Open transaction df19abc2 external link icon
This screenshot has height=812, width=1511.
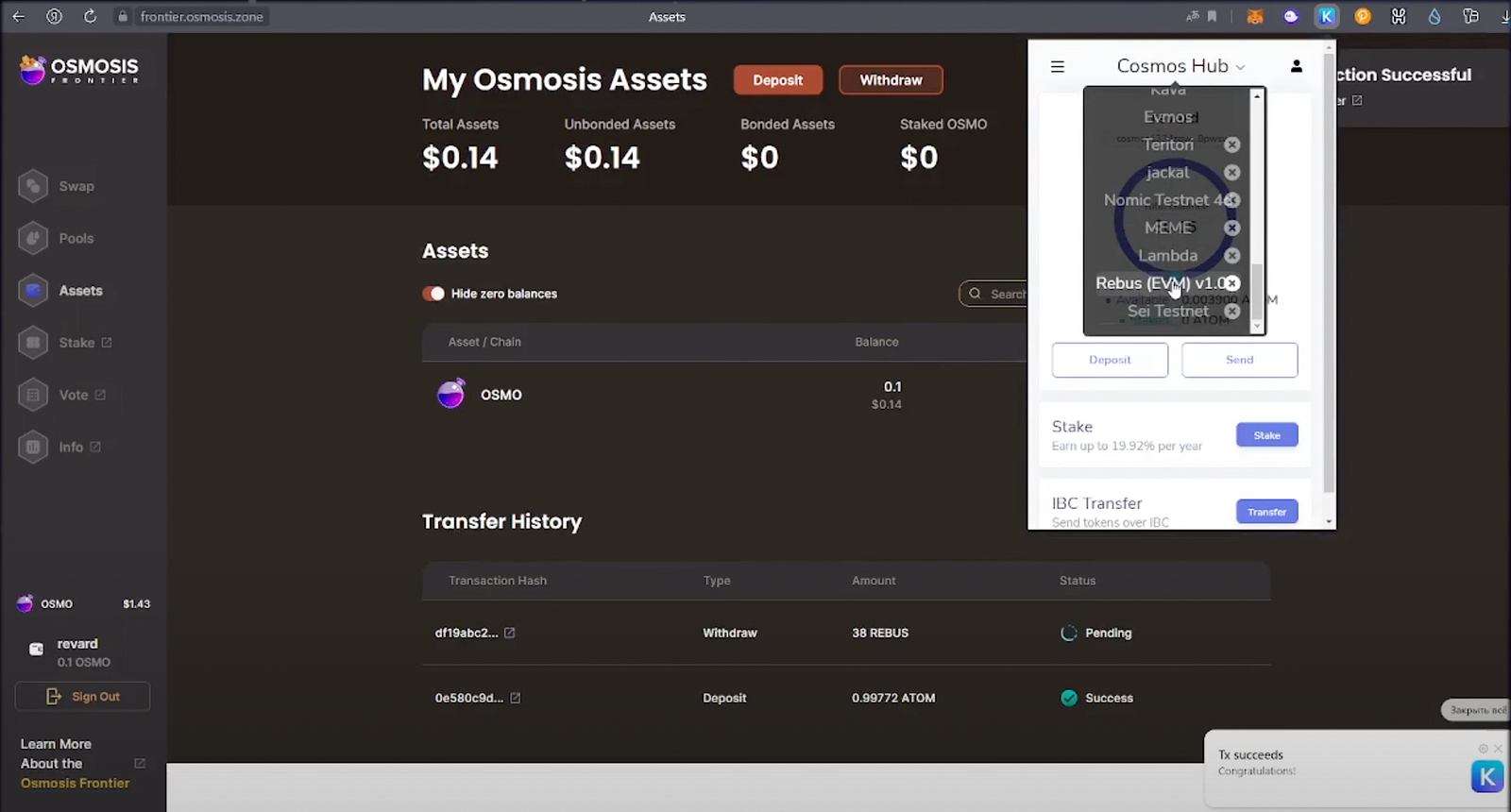point(510,633)
